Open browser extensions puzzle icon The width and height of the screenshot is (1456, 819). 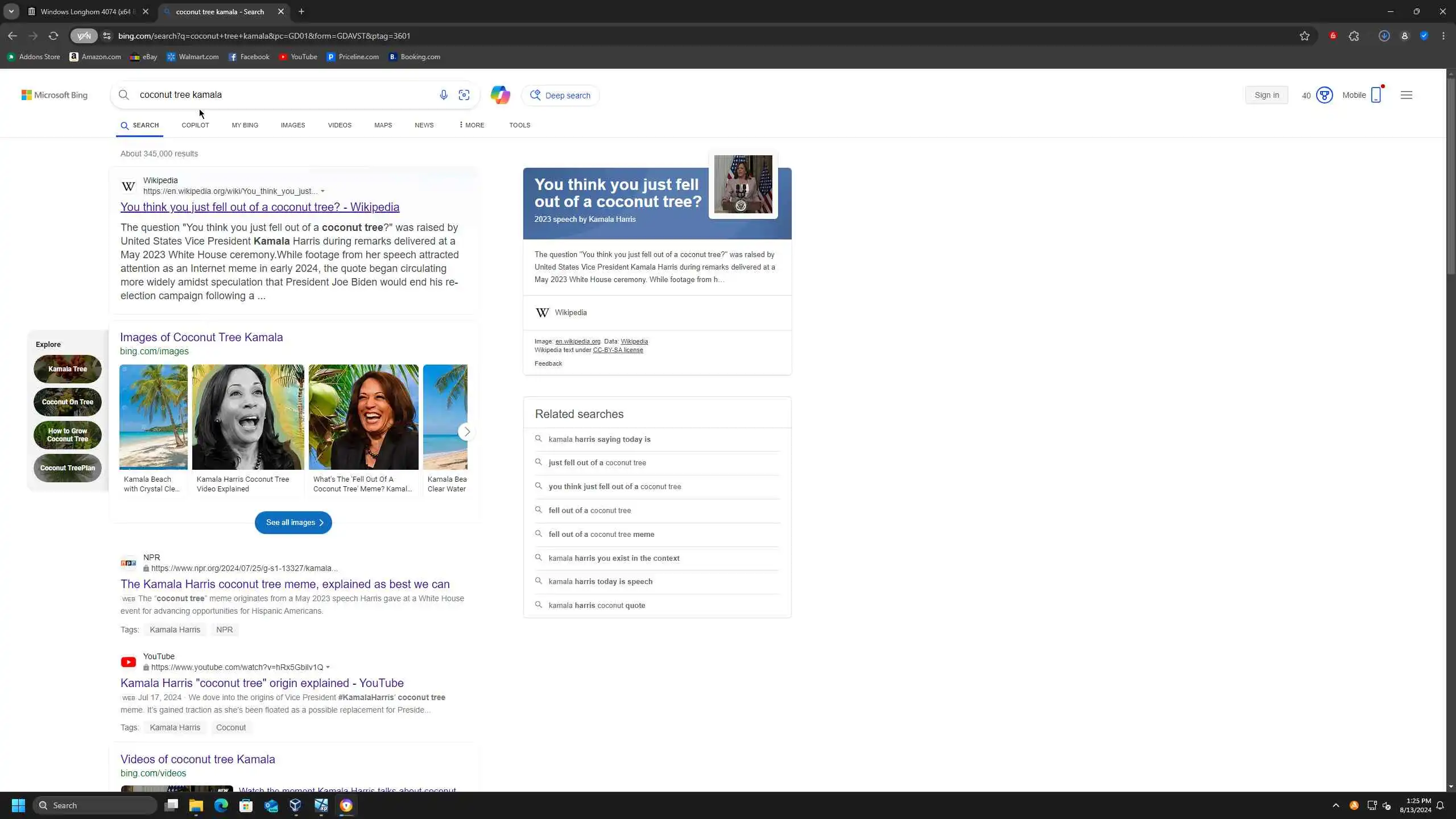1354,36
